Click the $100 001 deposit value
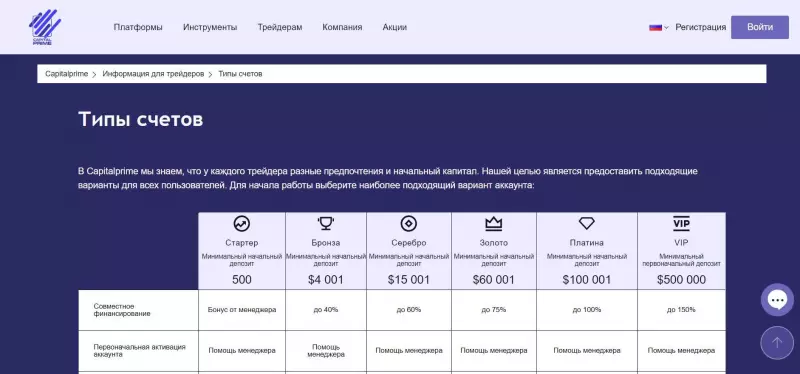 point(587,280)
